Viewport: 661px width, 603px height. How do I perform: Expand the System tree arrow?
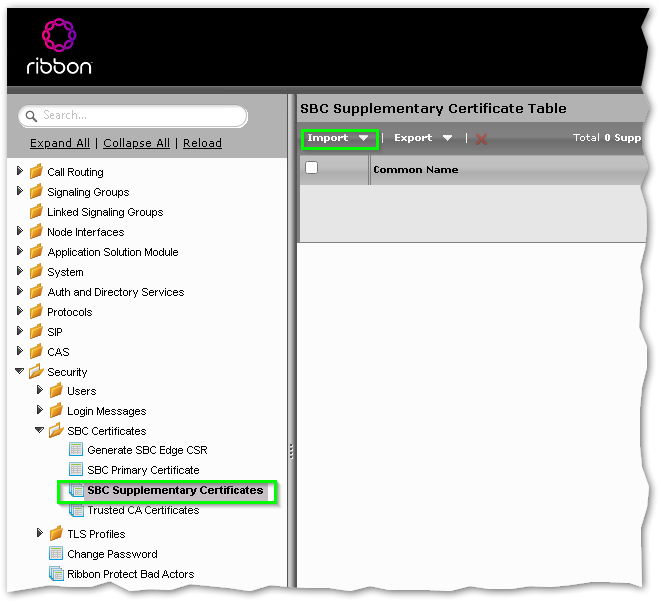click(x=19, y=271)
